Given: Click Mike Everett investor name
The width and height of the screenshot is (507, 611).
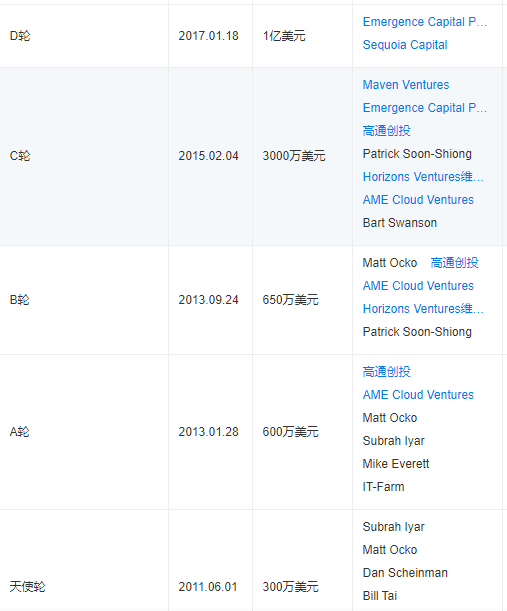Looking at the screenshot, I should (x=396, y=464).
